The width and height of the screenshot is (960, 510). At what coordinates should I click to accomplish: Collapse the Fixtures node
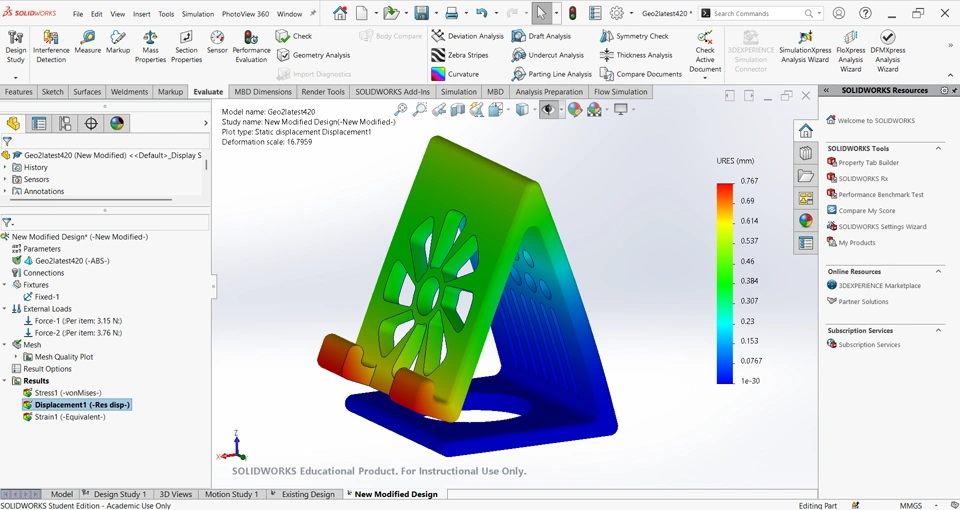6,285
